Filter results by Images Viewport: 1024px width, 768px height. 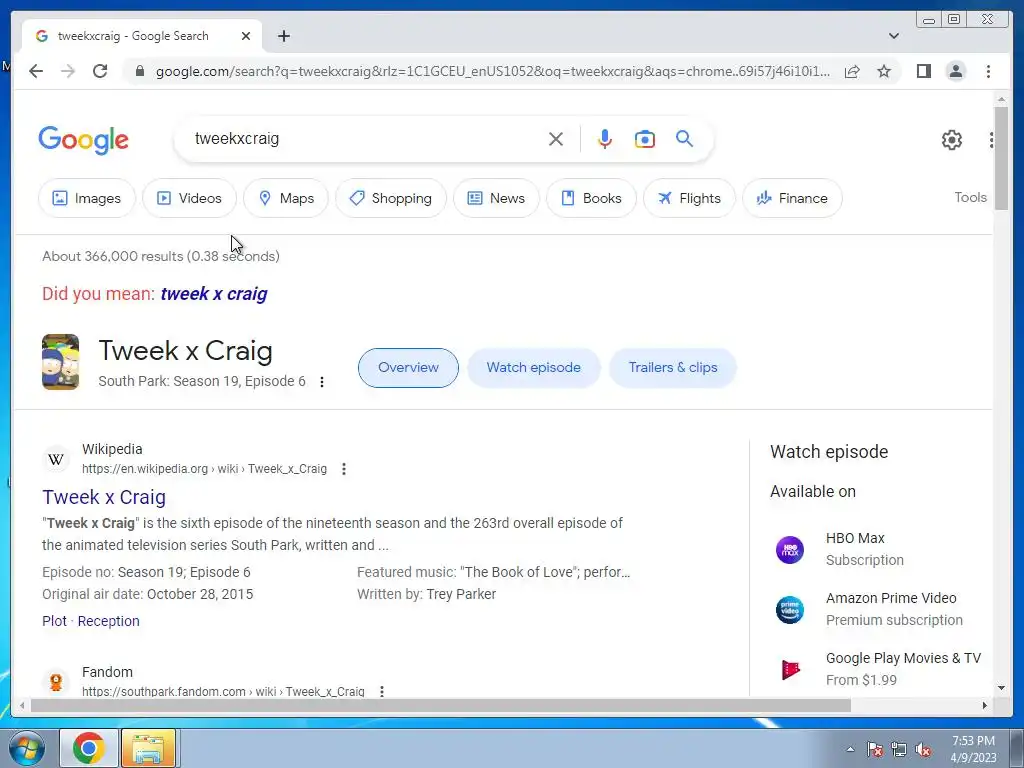click(87, 198)
